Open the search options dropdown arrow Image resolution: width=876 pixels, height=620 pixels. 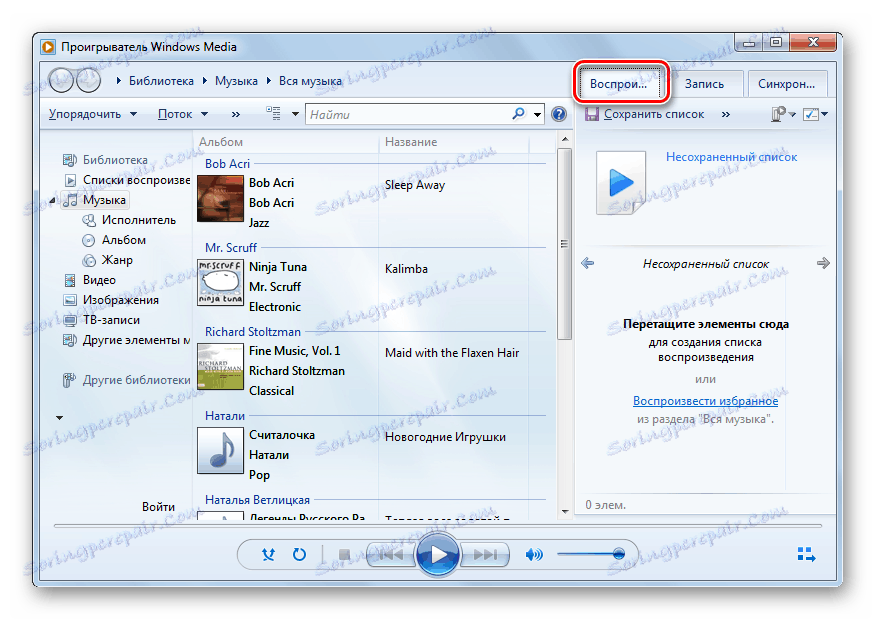click(537, 115)
